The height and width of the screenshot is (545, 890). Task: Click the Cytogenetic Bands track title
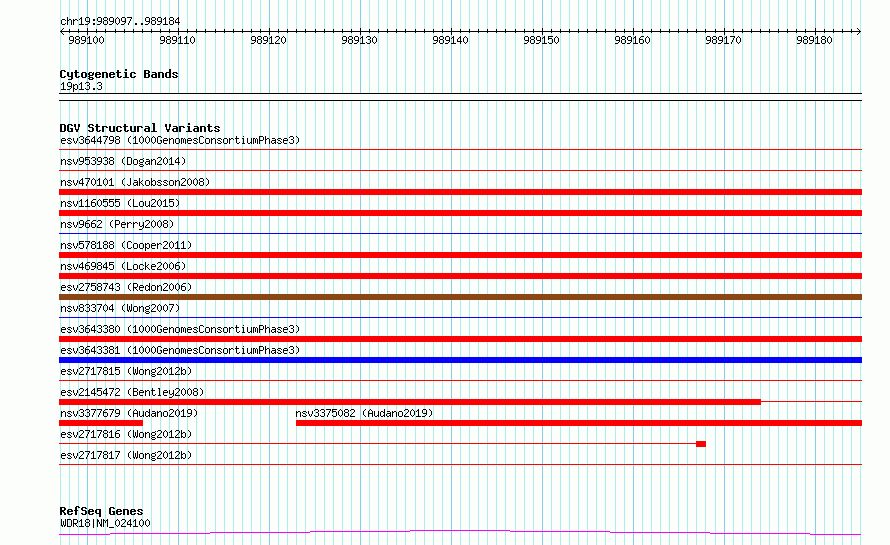pos(119,74)
